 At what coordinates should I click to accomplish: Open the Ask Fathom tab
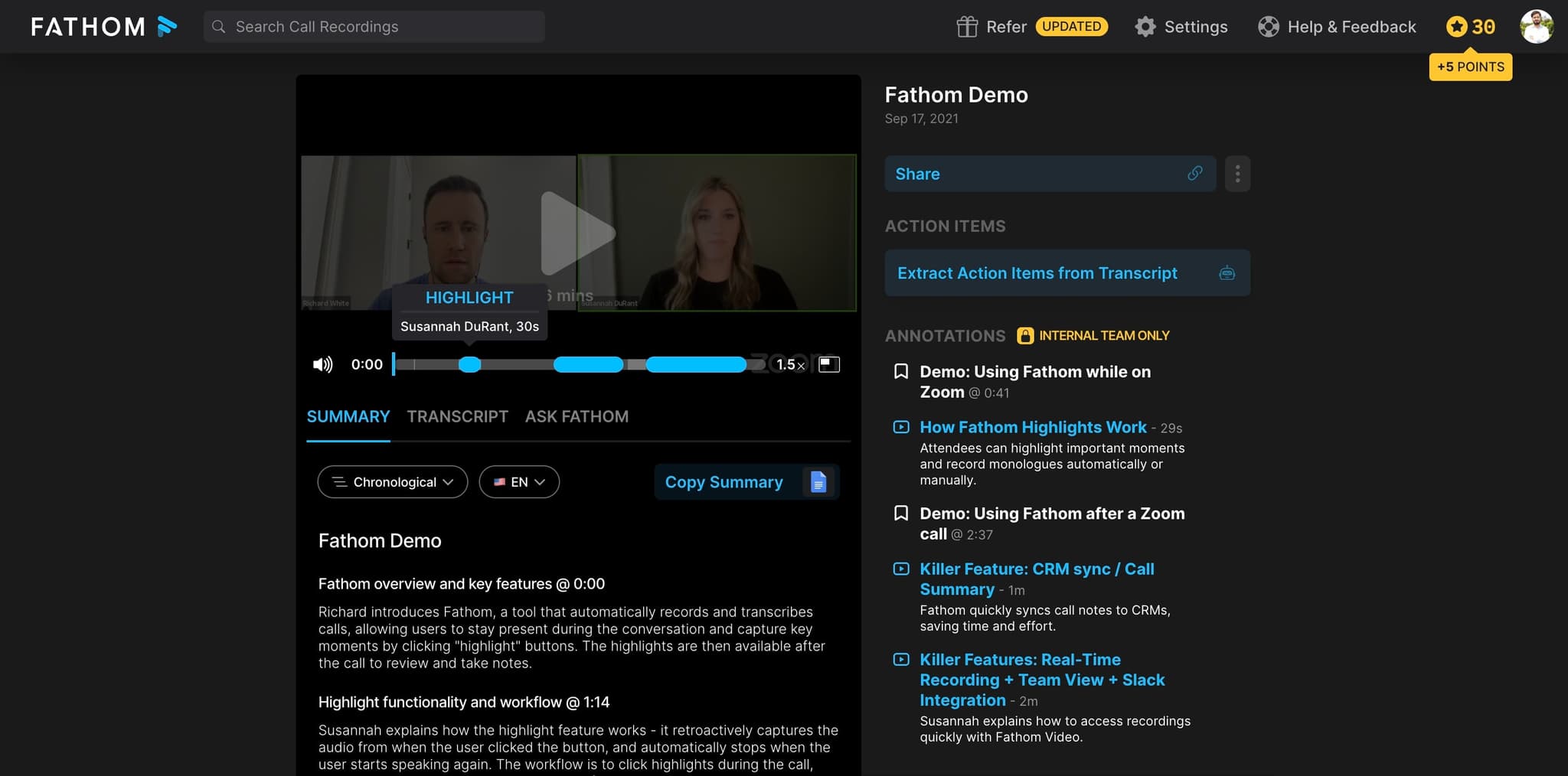tap(577, 416)
